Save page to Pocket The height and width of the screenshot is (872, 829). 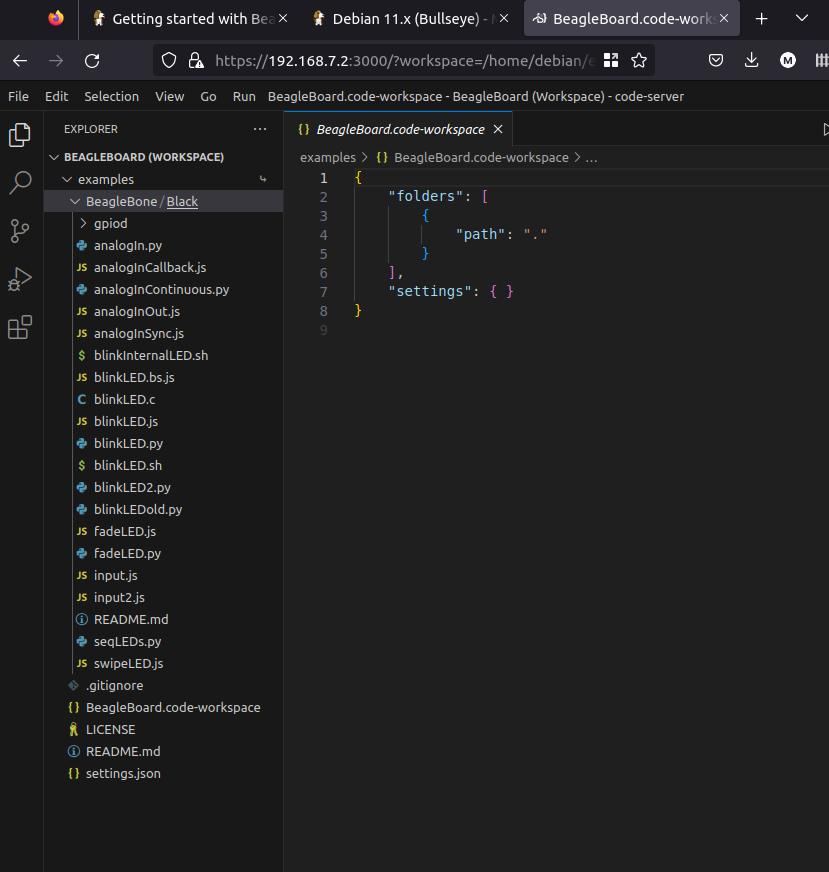716,60
